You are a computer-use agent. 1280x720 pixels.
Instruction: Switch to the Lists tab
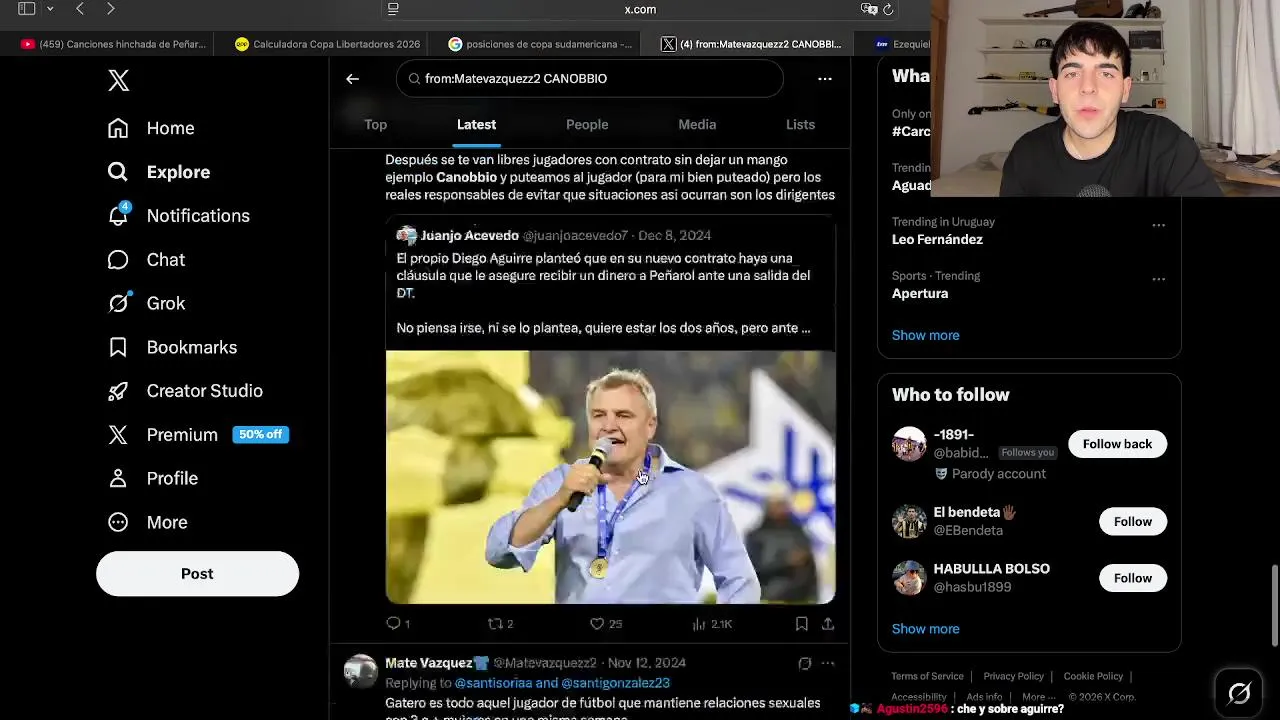tap(800, 125)
